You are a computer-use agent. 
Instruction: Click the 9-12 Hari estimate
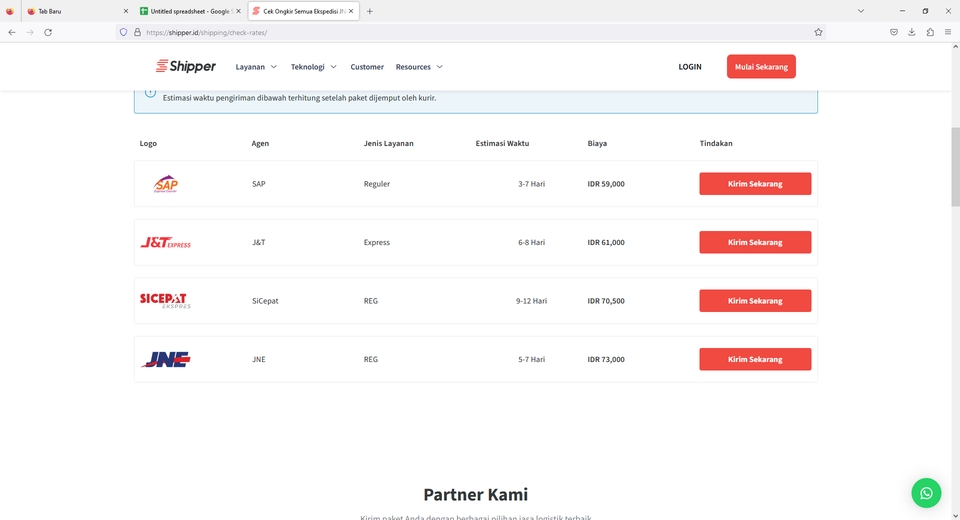(531, 301)
